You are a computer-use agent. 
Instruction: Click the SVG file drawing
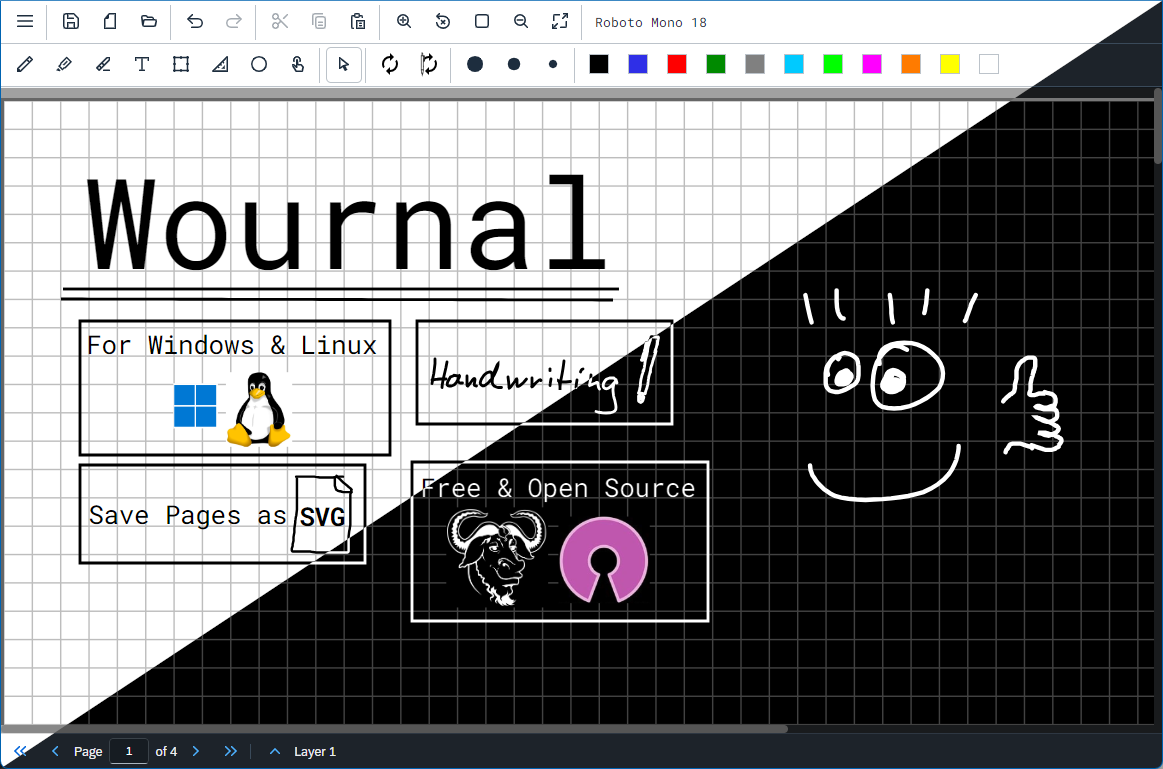tap(322, 514)
